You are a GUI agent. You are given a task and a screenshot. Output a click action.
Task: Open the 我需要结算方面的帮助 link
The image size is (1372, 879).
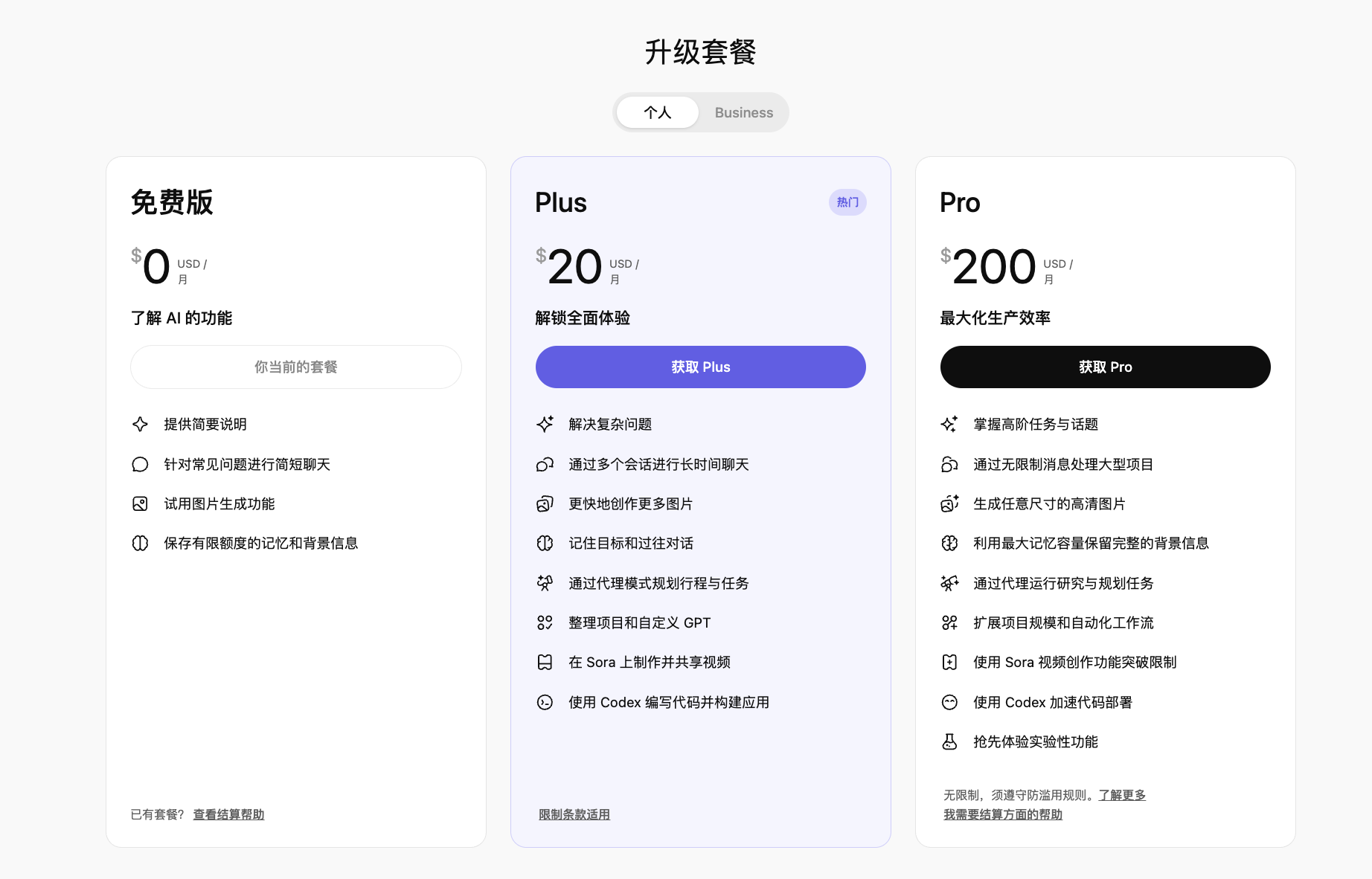[1001, 814]
